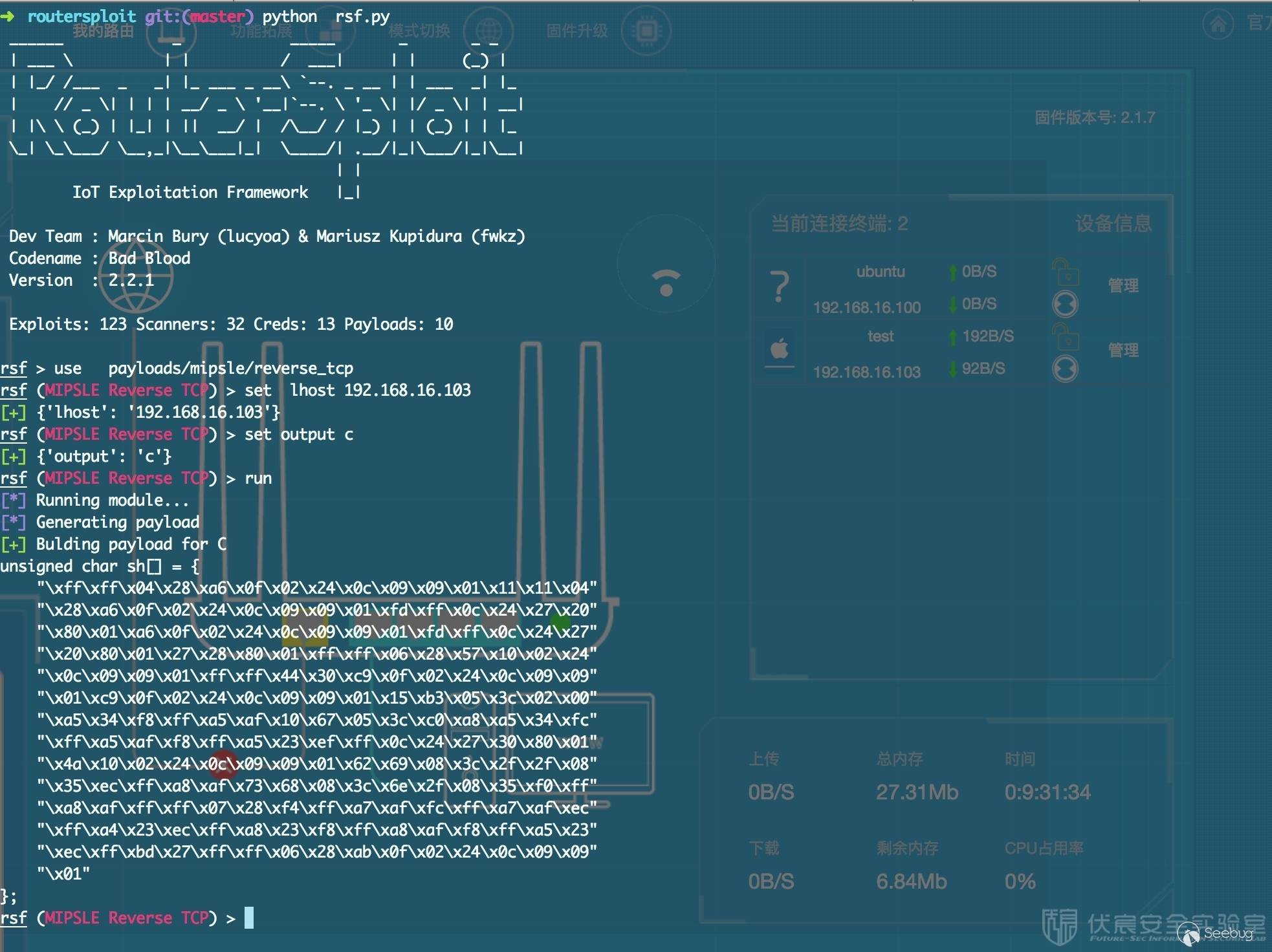This screenshot has width=1272, height=952.
Task: Click the router icon beside 我的路由
Action: coord(171,32)
